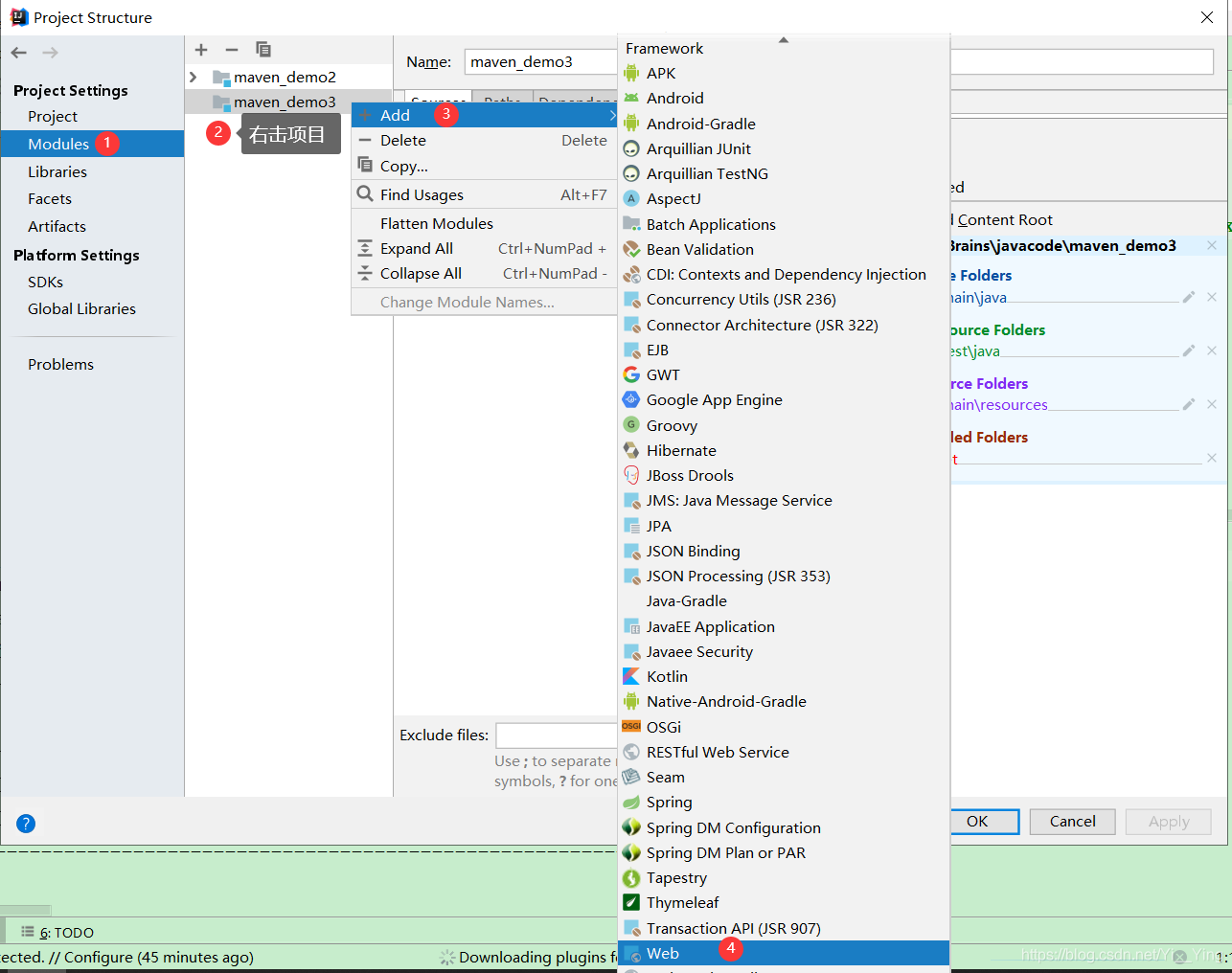Select Batch Applications framework entry

[784, 224]
